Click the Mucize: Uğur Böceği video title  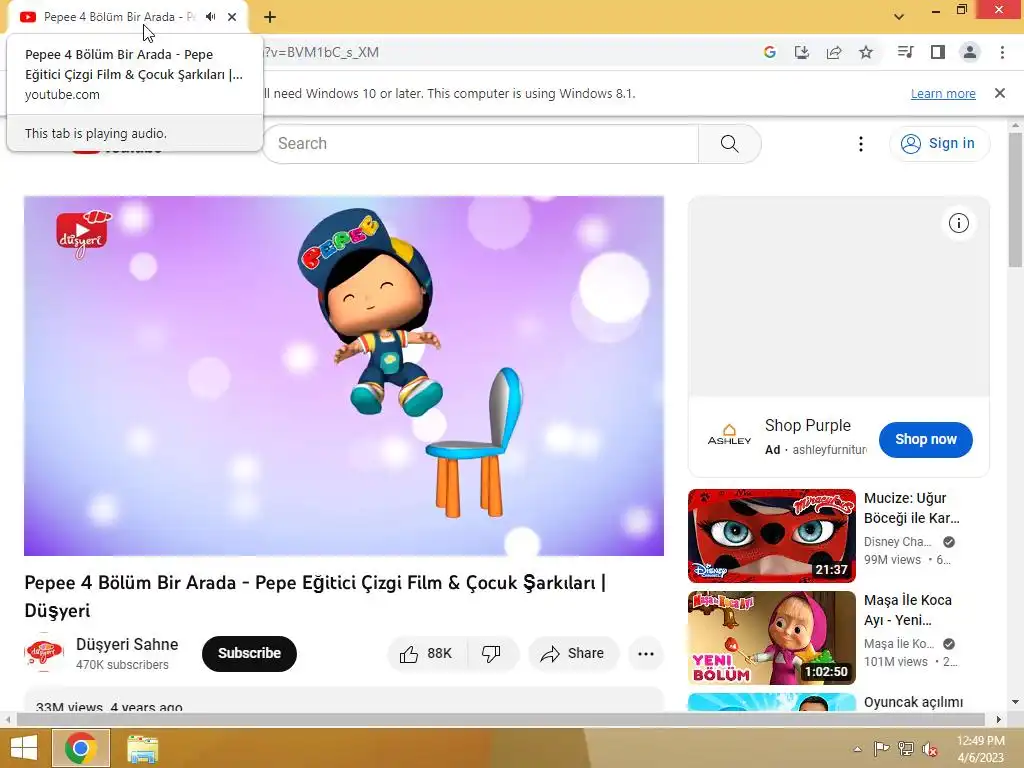pos(912,508)
